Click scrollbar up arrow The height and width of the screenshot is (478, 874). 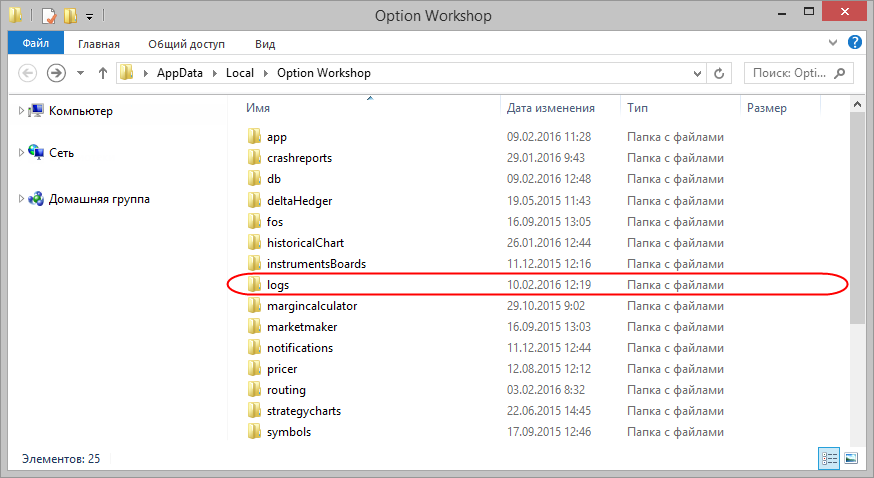tap(857, 104)
